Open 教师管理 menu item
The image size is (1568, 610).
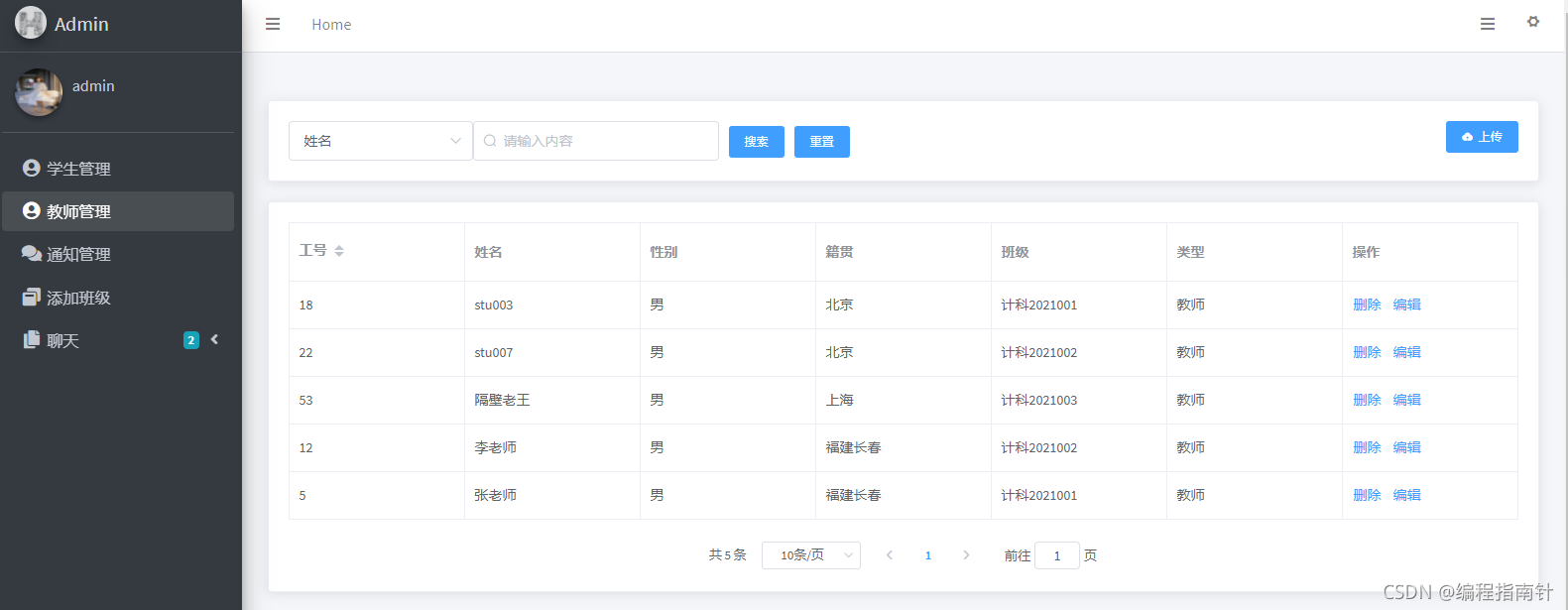click(x=118, y=211)
